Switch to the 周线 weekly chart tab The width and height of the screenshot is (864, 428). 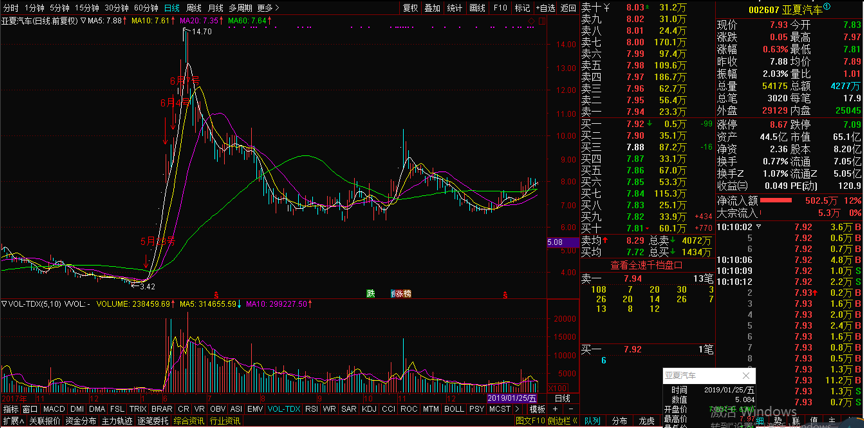point(194,7)
